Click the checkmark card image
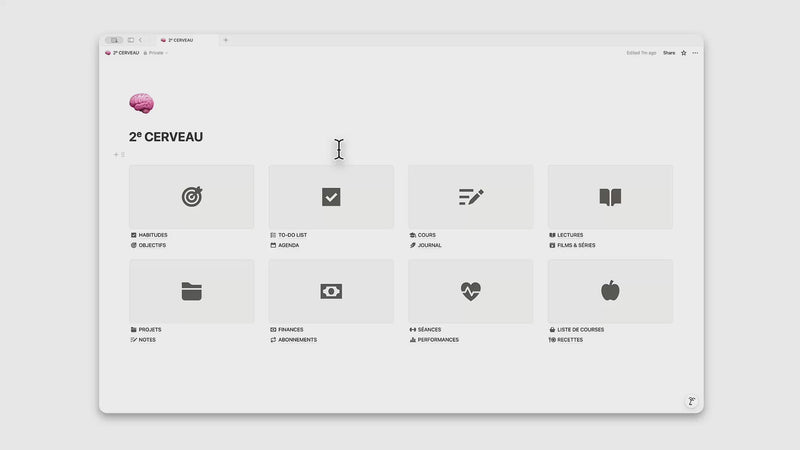 [x=331, y=196]
